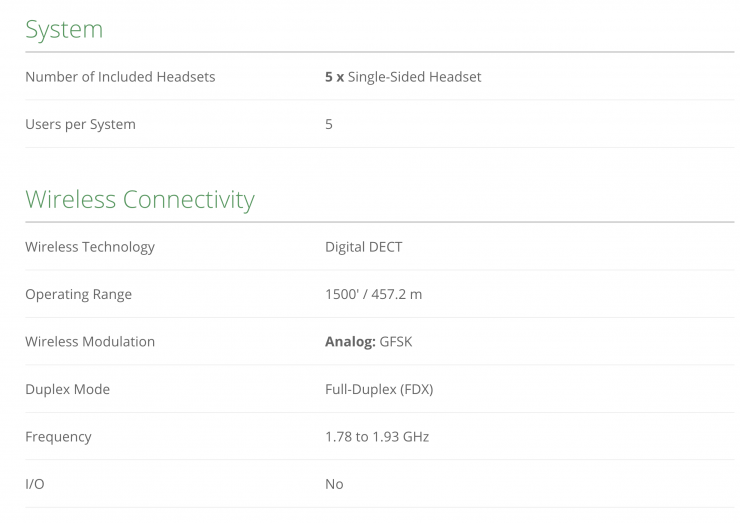Viewport: 740px width, 523px height.
Task: Click the Digital DECT value
Action: tap(363, 247)
